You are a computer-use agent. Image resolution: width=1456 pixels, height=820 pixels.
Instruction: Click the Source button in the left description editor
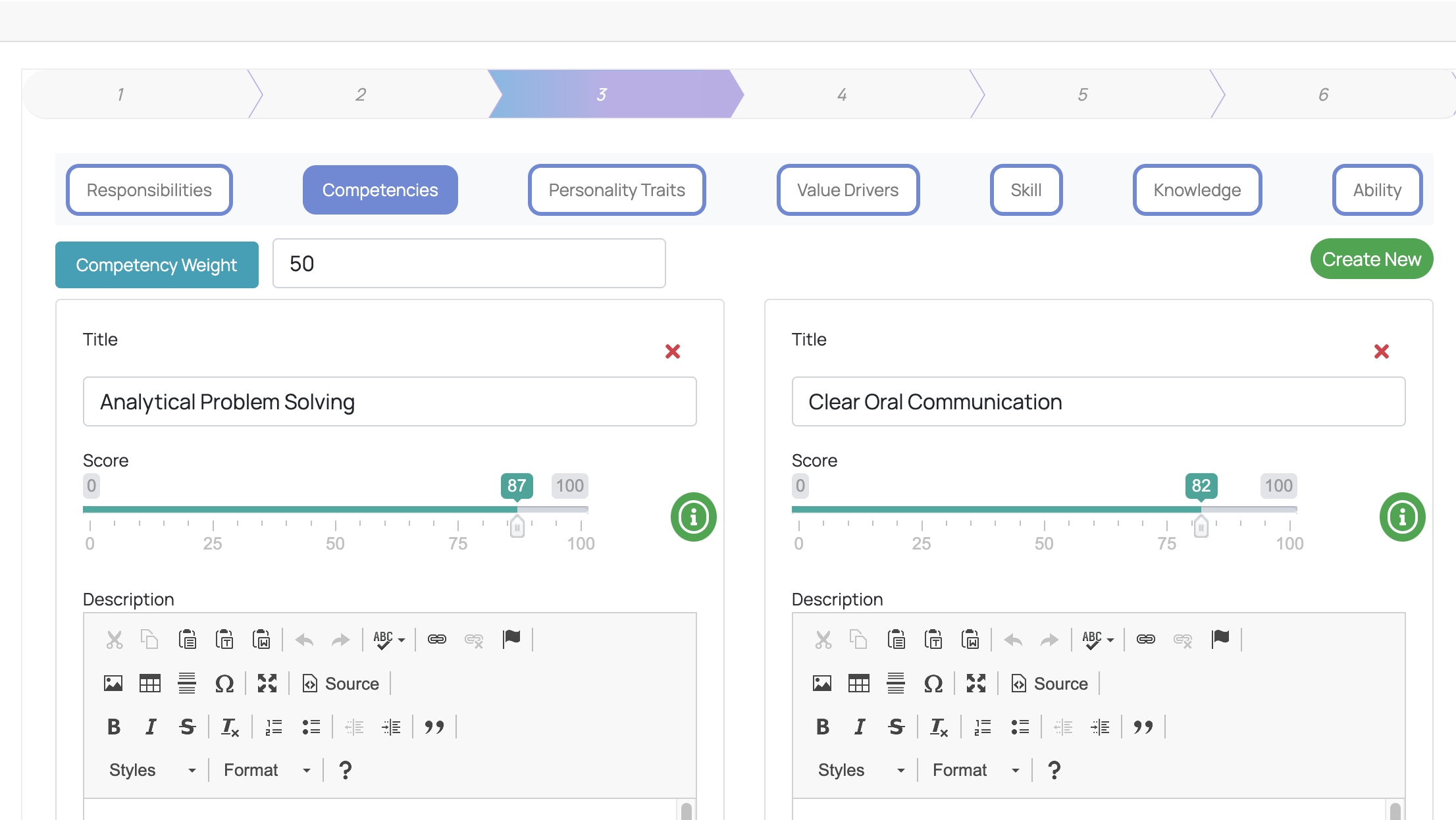[340, 683]
